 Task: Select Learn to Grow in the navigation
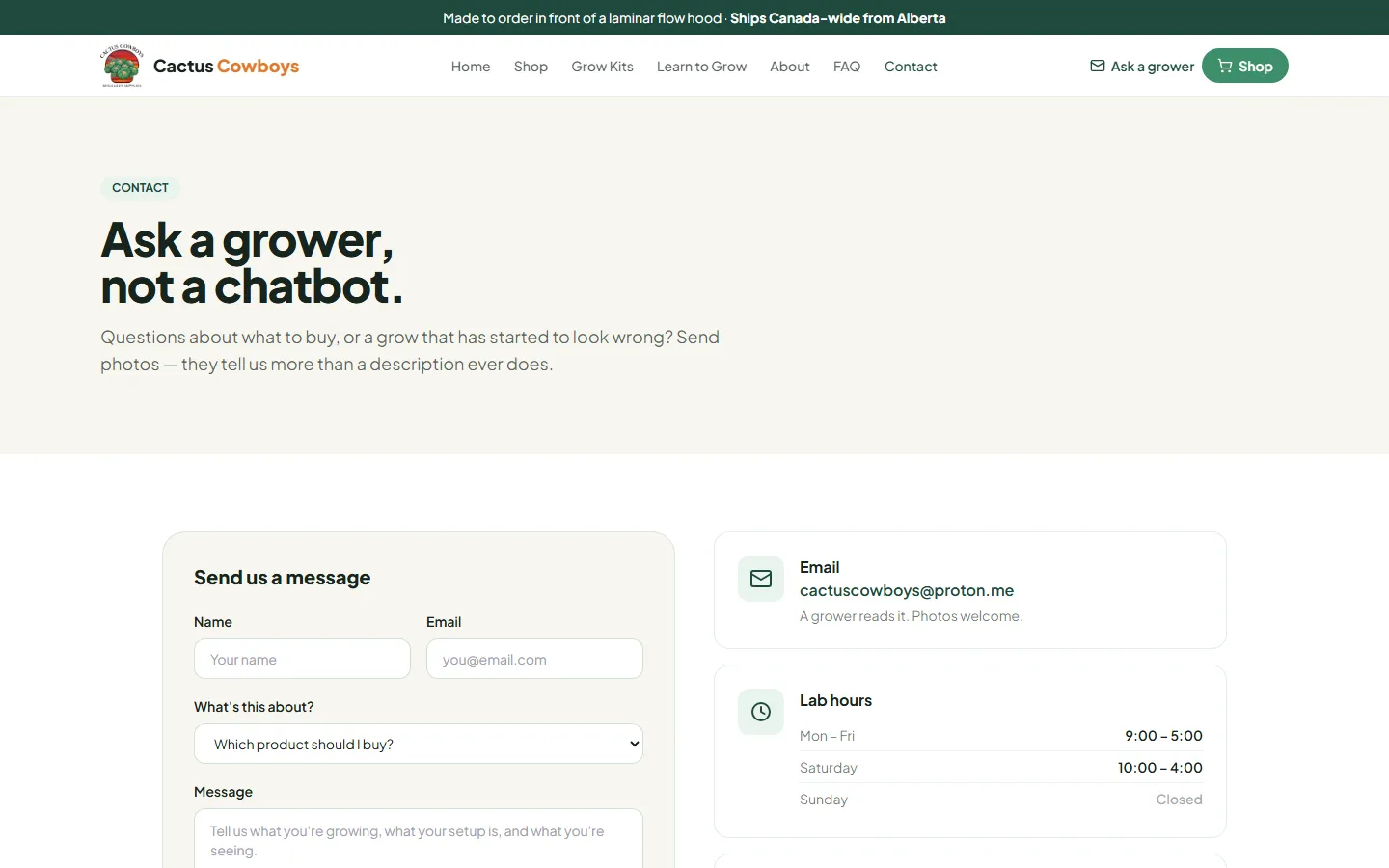point(701,67)
